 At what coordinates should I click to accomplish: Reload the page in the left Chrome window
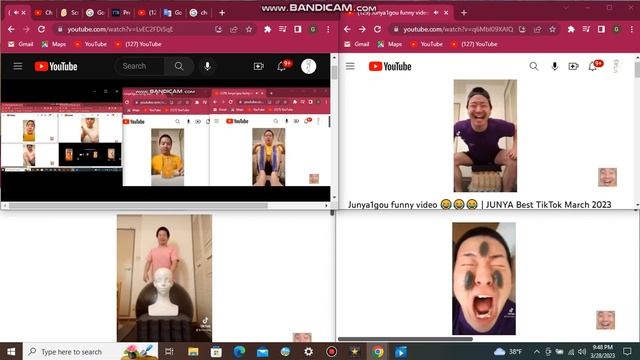coord(41,29)
